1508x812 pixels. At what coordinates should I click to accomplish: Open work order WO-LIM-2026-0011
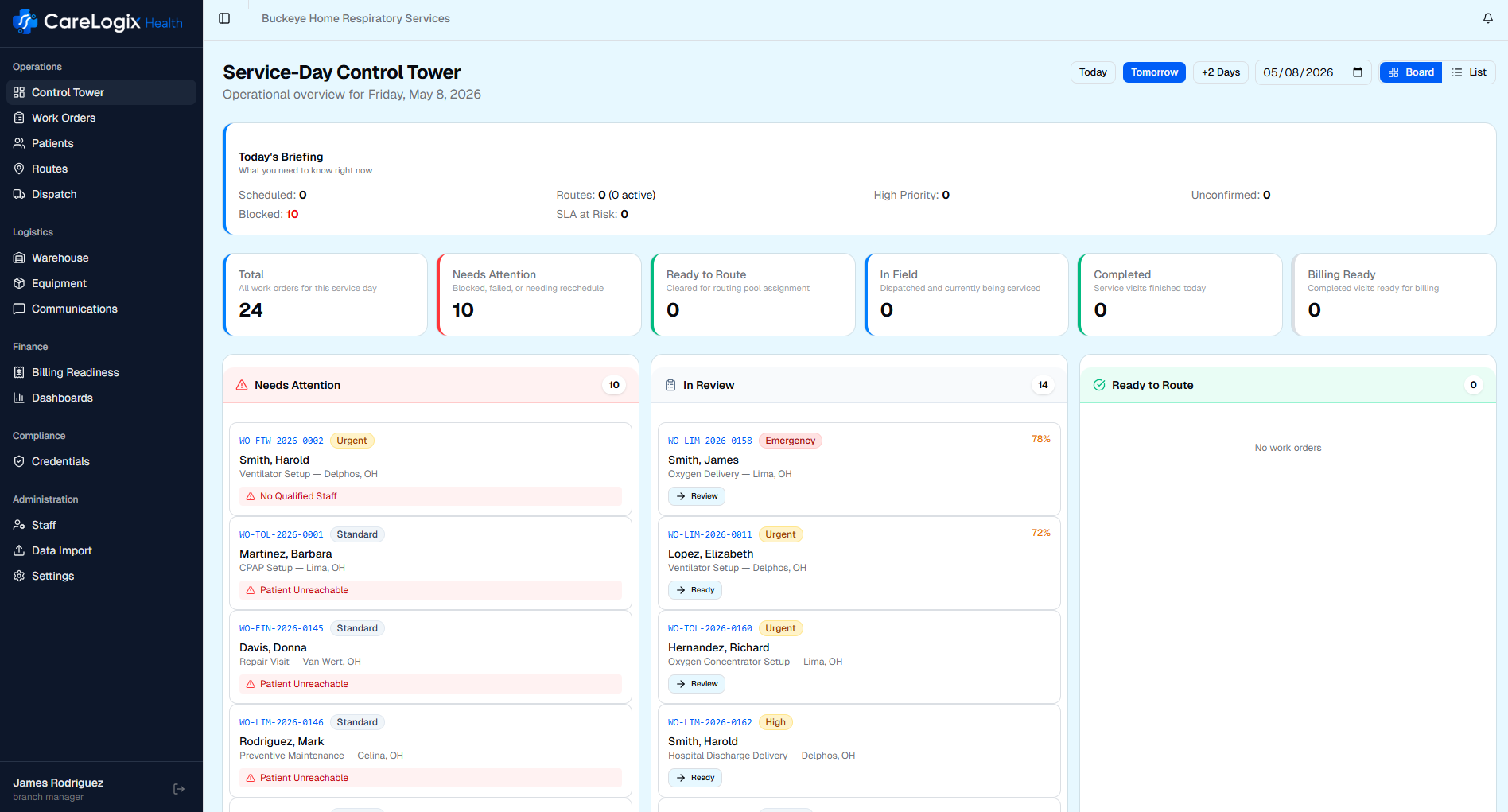710,534
